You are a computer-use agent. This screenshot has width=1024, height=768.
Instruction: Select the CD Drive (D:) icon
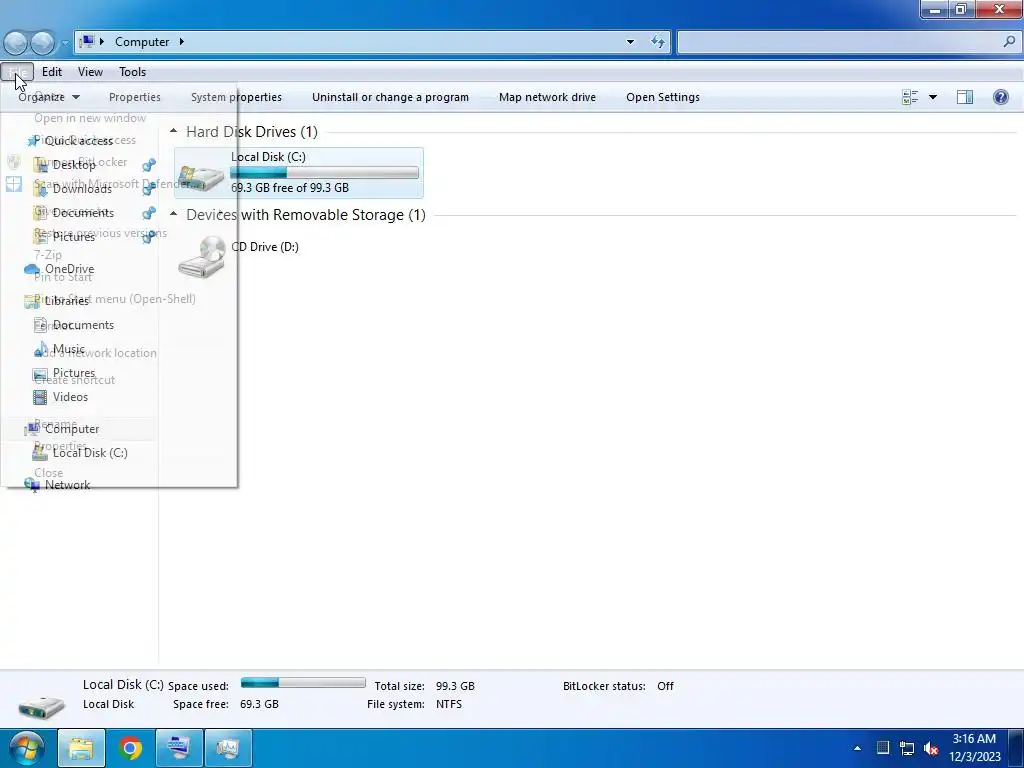[x=201, y=257]
